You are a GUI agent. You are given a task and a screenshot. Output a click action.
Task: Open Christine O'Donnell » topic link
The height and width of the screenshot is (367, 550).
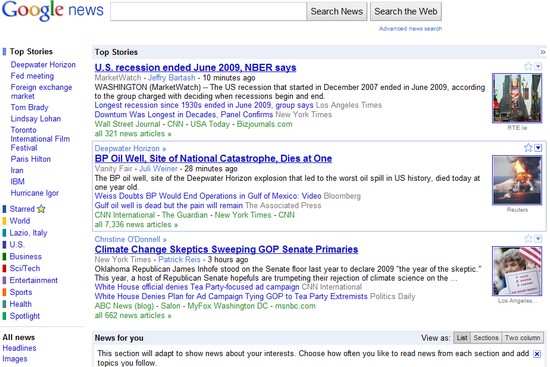click(130, 239)
